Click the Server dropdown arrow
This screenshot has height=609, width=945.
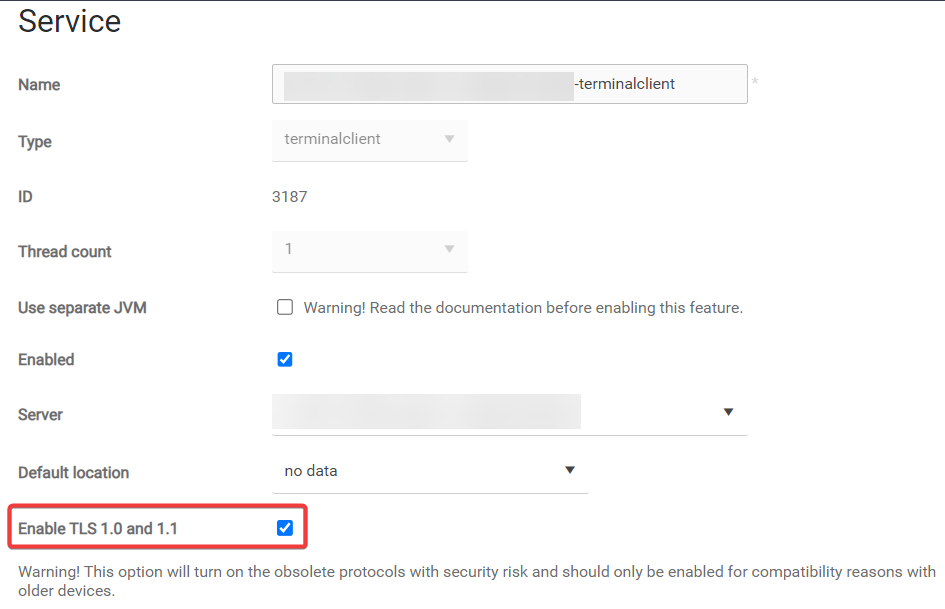[x=728, y=412]
